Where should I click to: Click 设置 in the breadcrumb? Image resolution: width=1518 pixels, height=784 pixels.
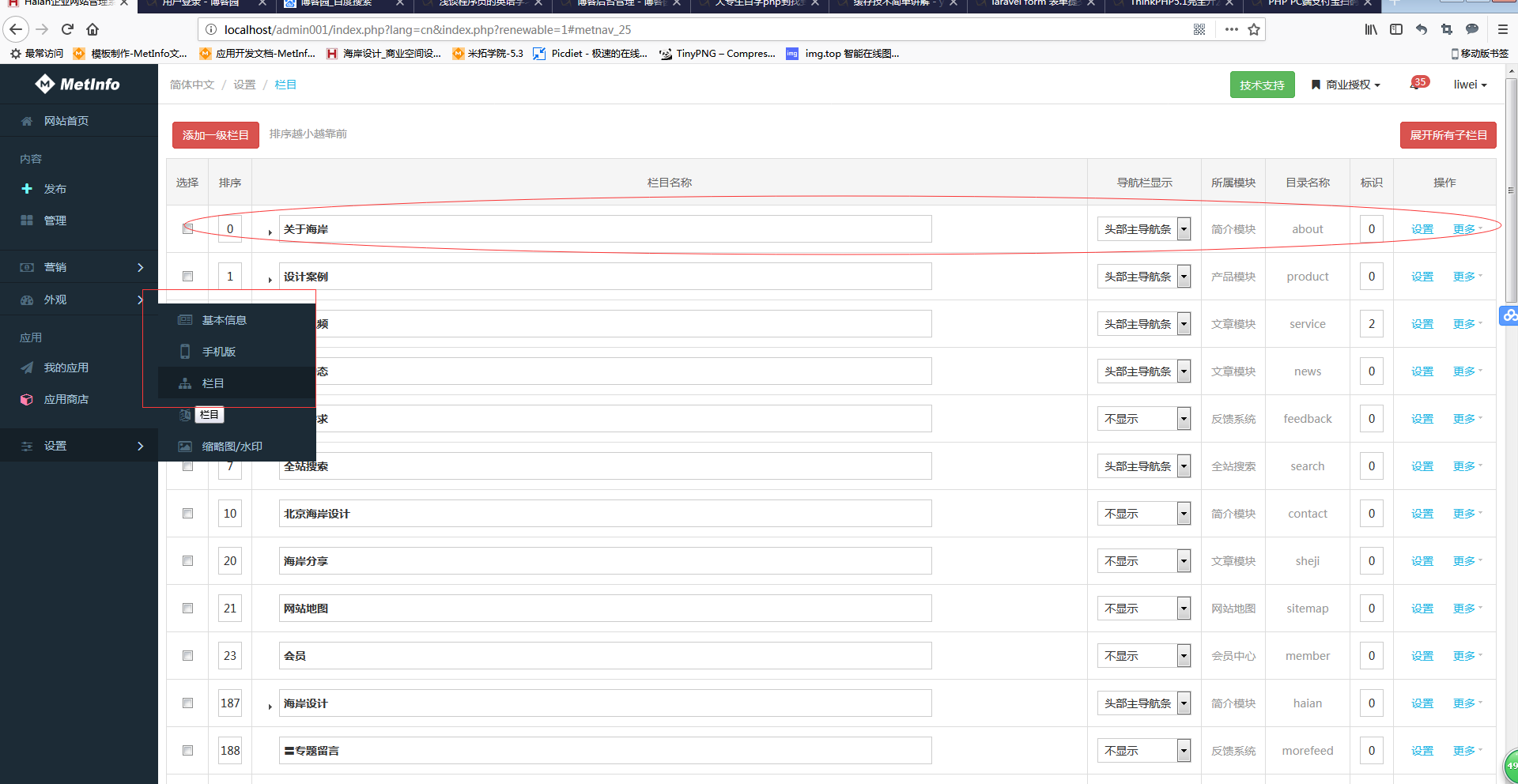point(244,85)
